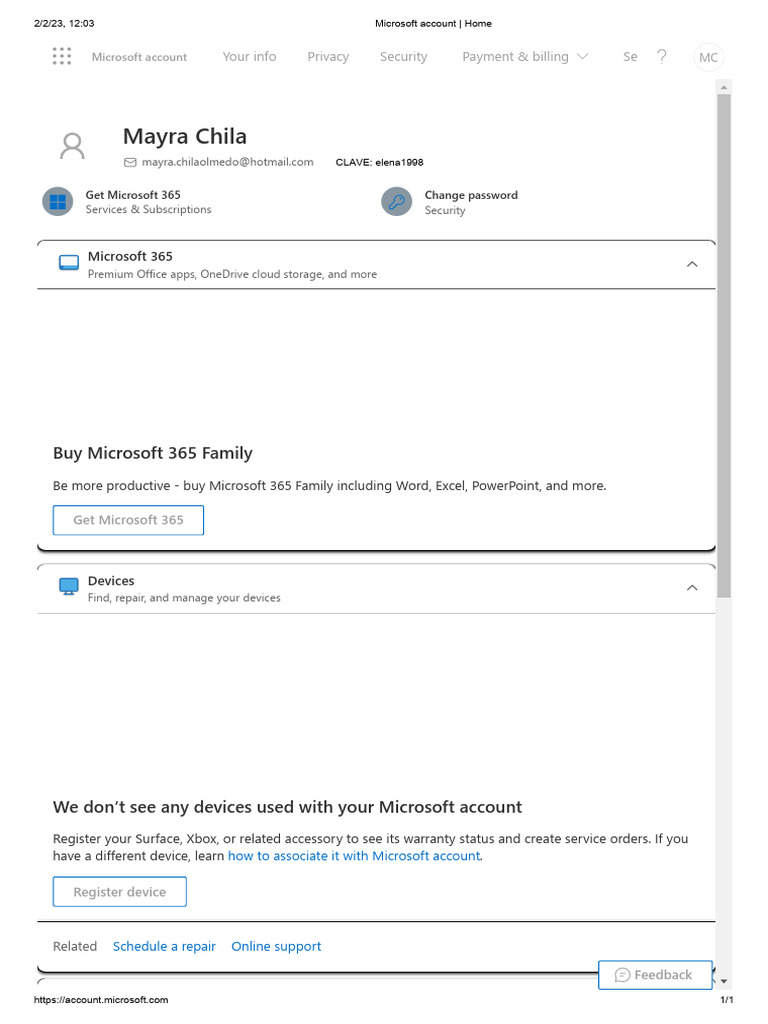Screen dimensions: 768x1024
Task: Collapse the Microsoft 365 section chevron
Action: (x=692, y=264)
